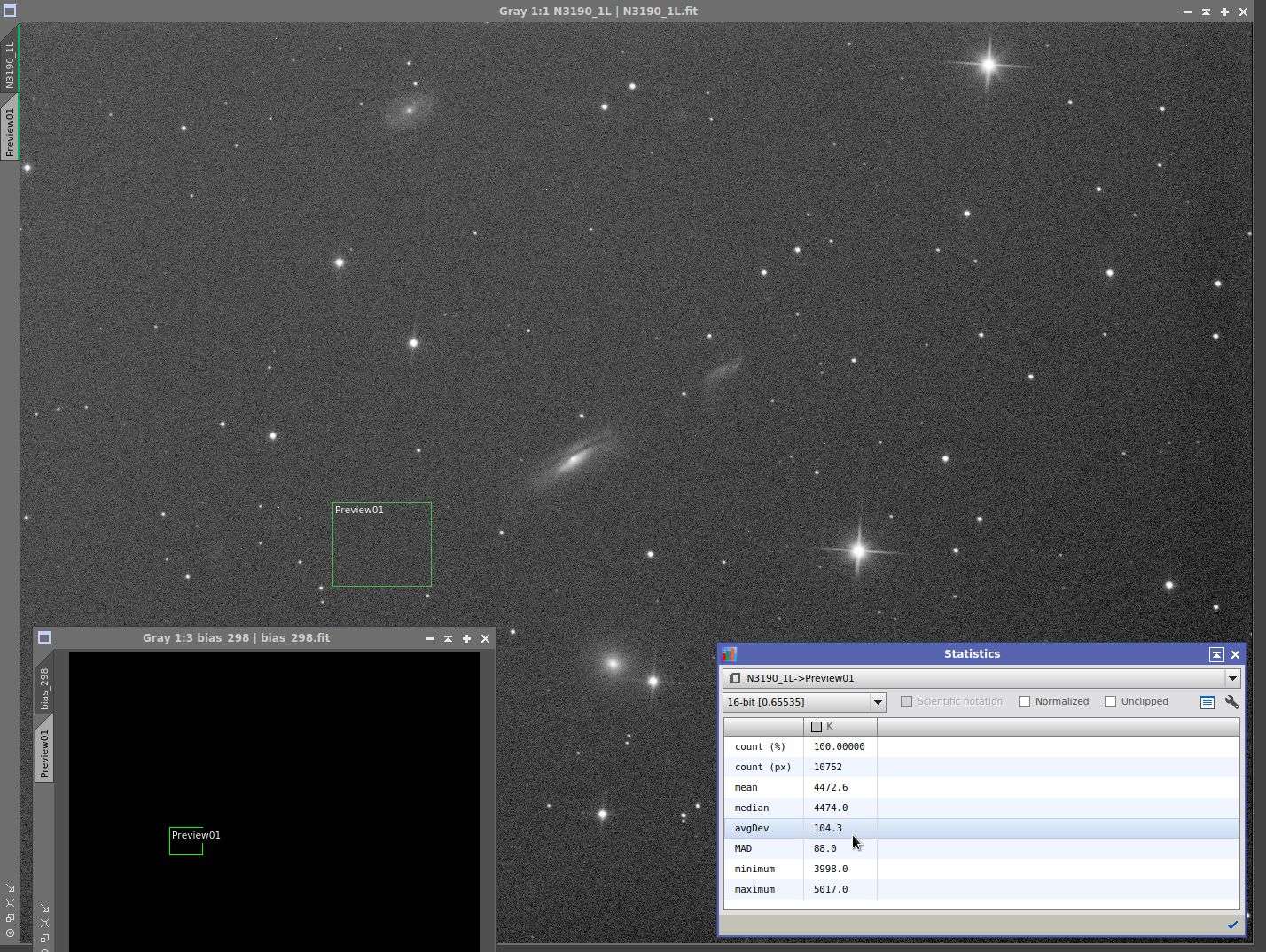Toggle the K channel column checkbox
The image size is (1266, 952).
(x=817, y=727)
